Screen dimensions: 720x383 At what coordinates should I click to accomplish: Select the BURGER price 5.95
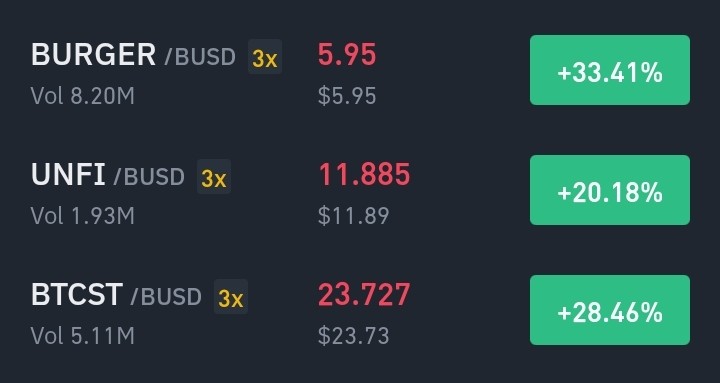[x=347, y=55]
